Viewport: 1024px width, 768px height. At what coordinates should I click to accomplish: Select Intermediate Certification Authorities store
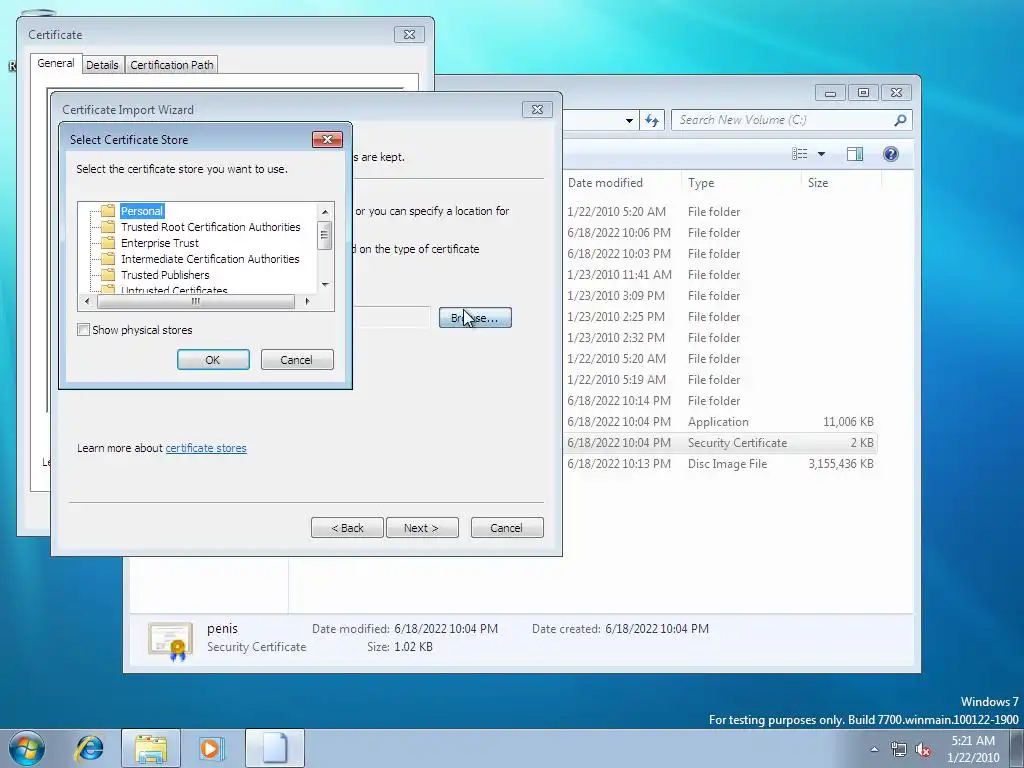pyautogui.click(x=210, y=259)
